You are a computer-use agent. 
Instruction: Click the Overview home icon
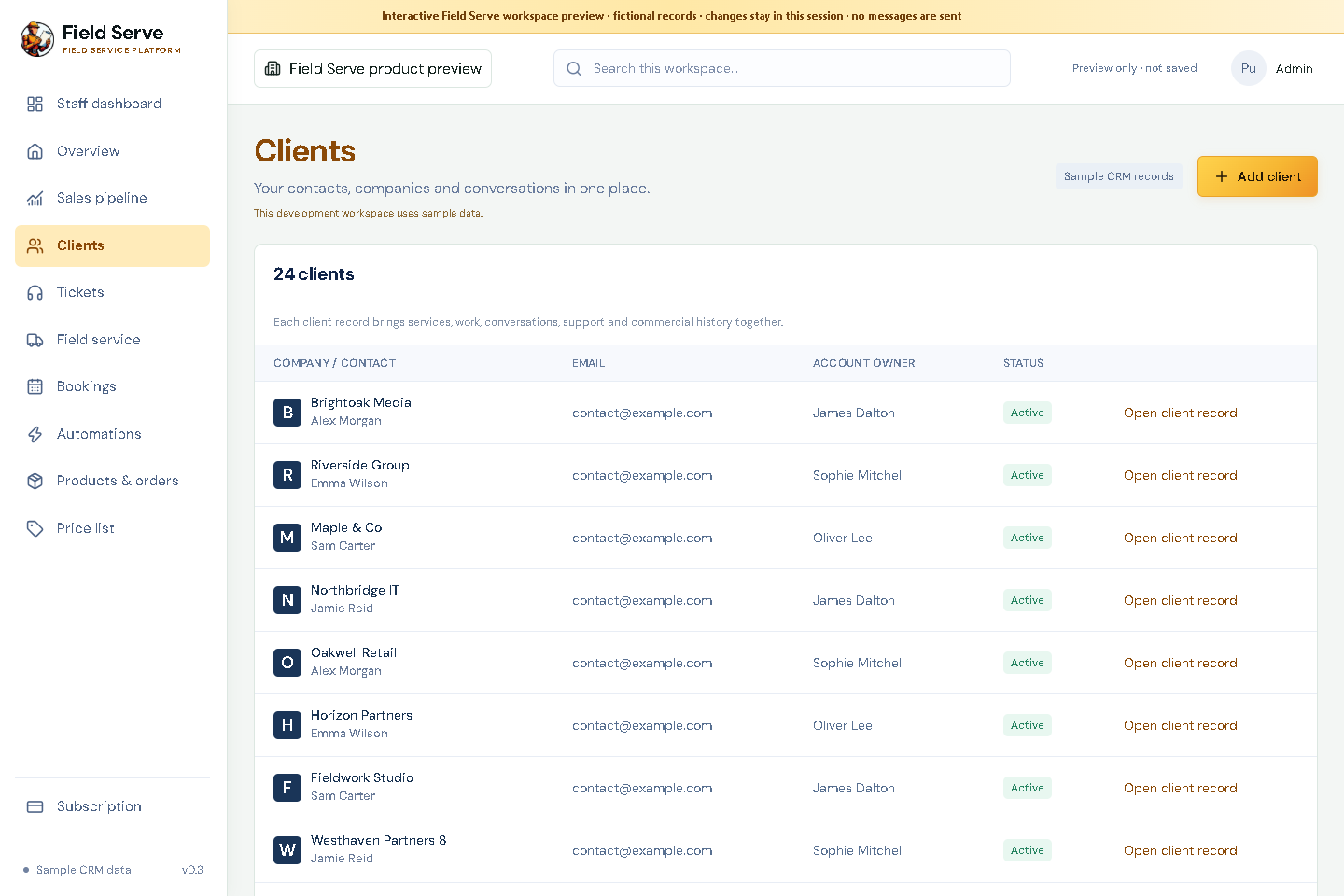(35, 151)
